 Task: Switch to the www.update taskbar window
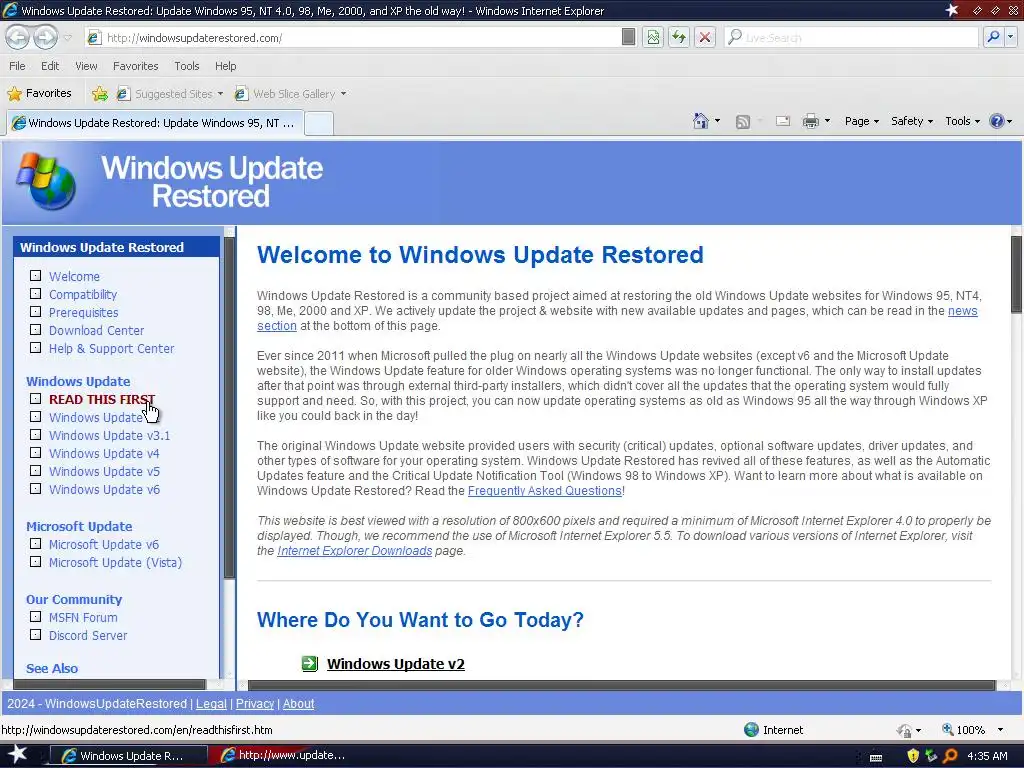point(283,756)
